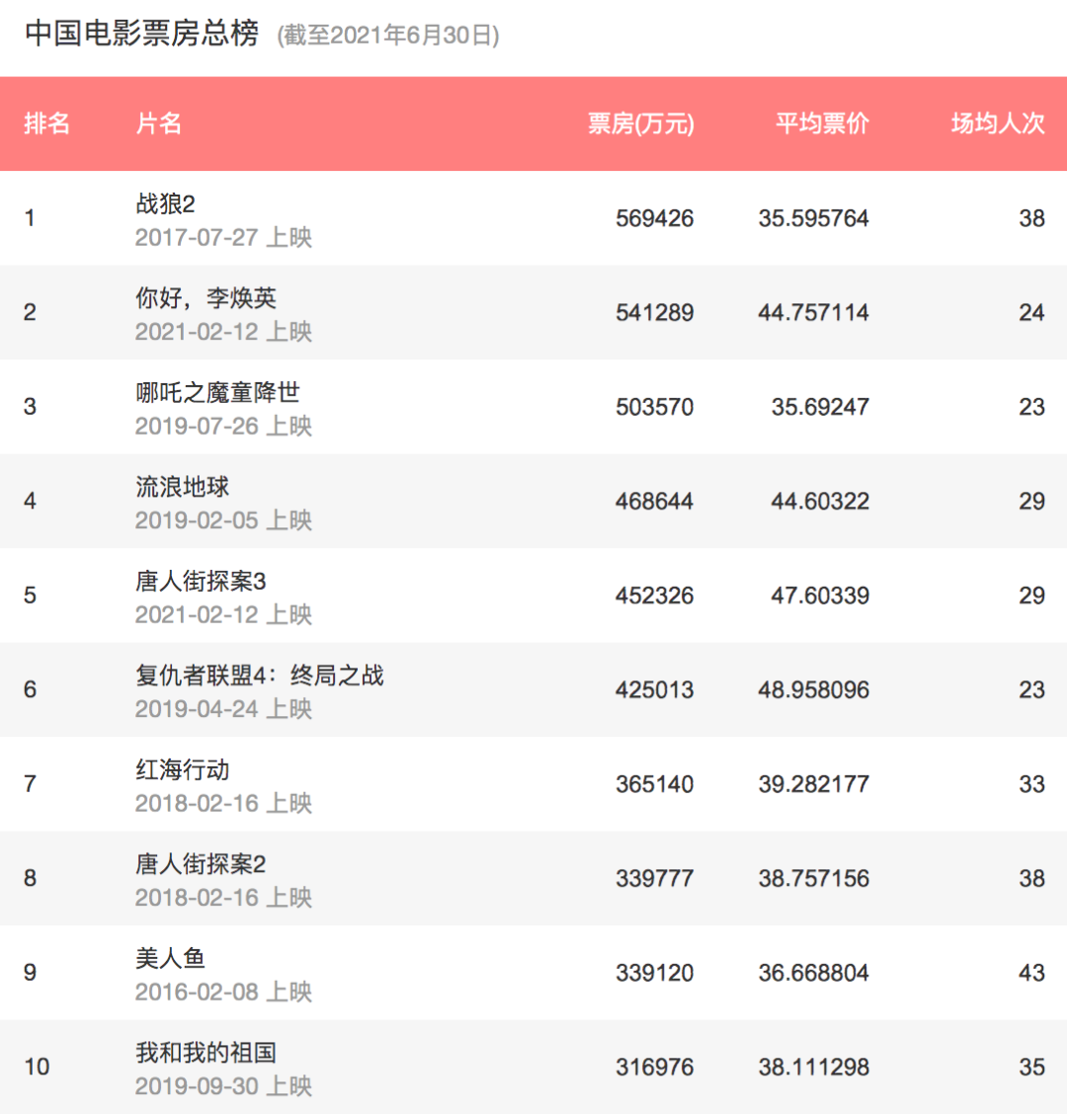Click attendance value 38 for 战狼2
The width and height of the screenshot is (1067, 1120).
click(1032, 218)
